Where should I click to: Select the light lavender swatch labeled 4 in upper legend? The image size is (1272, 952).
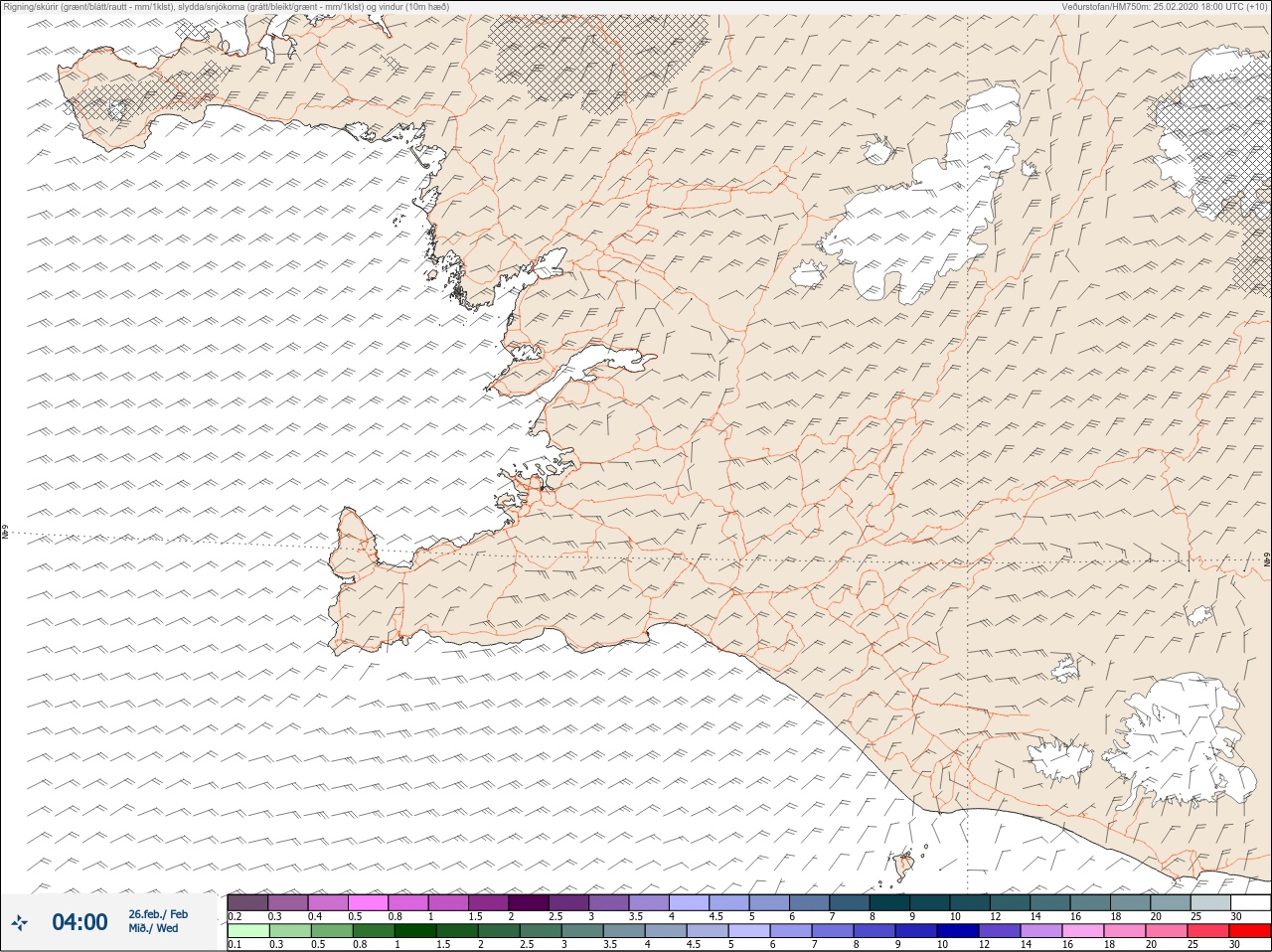[x=690, y=902]
